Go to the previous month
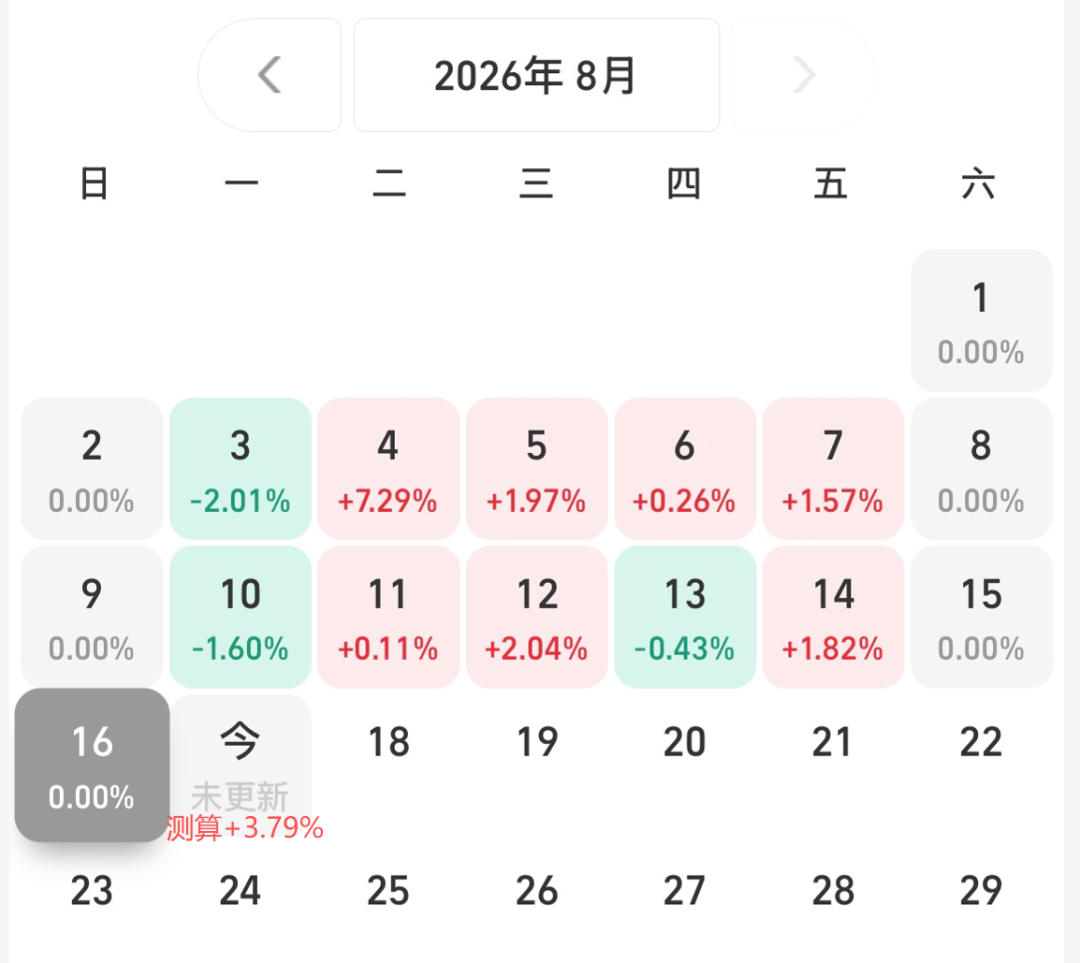 [x=269, y=74]
